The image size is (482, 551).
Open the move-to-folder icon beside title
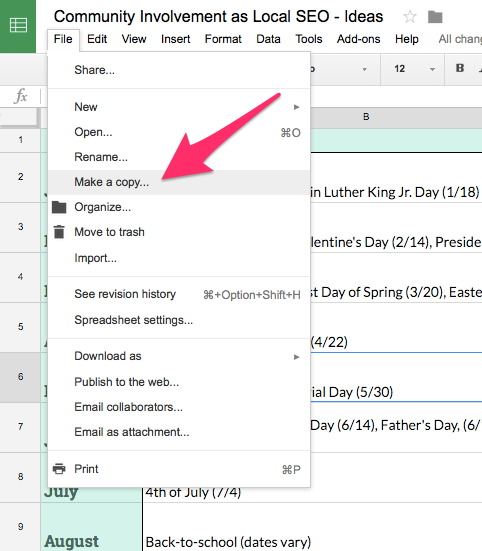[435, 17]
